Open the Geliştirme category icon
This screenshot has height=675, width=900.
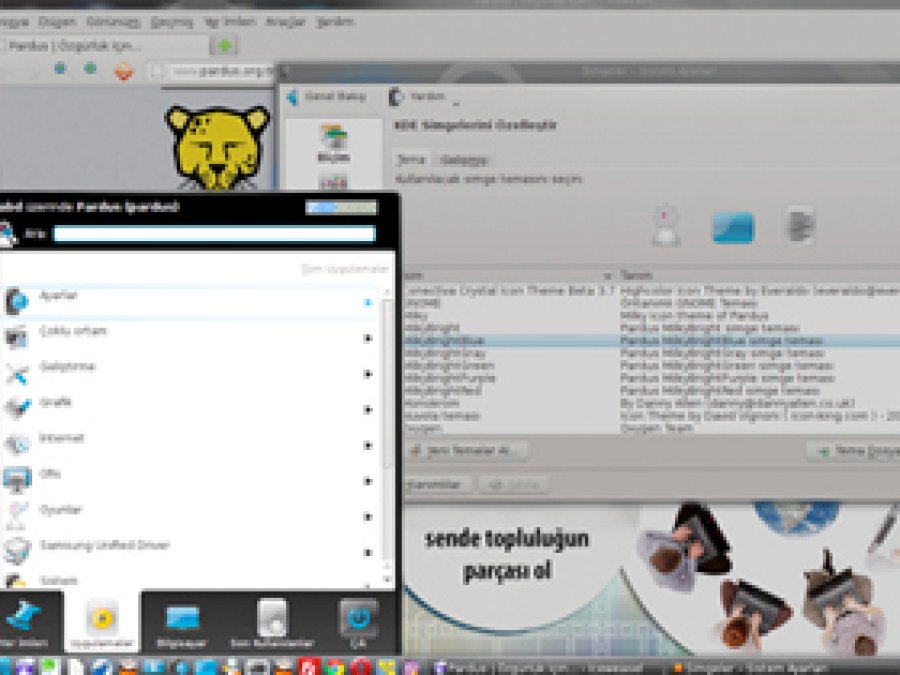coord(16,373)
